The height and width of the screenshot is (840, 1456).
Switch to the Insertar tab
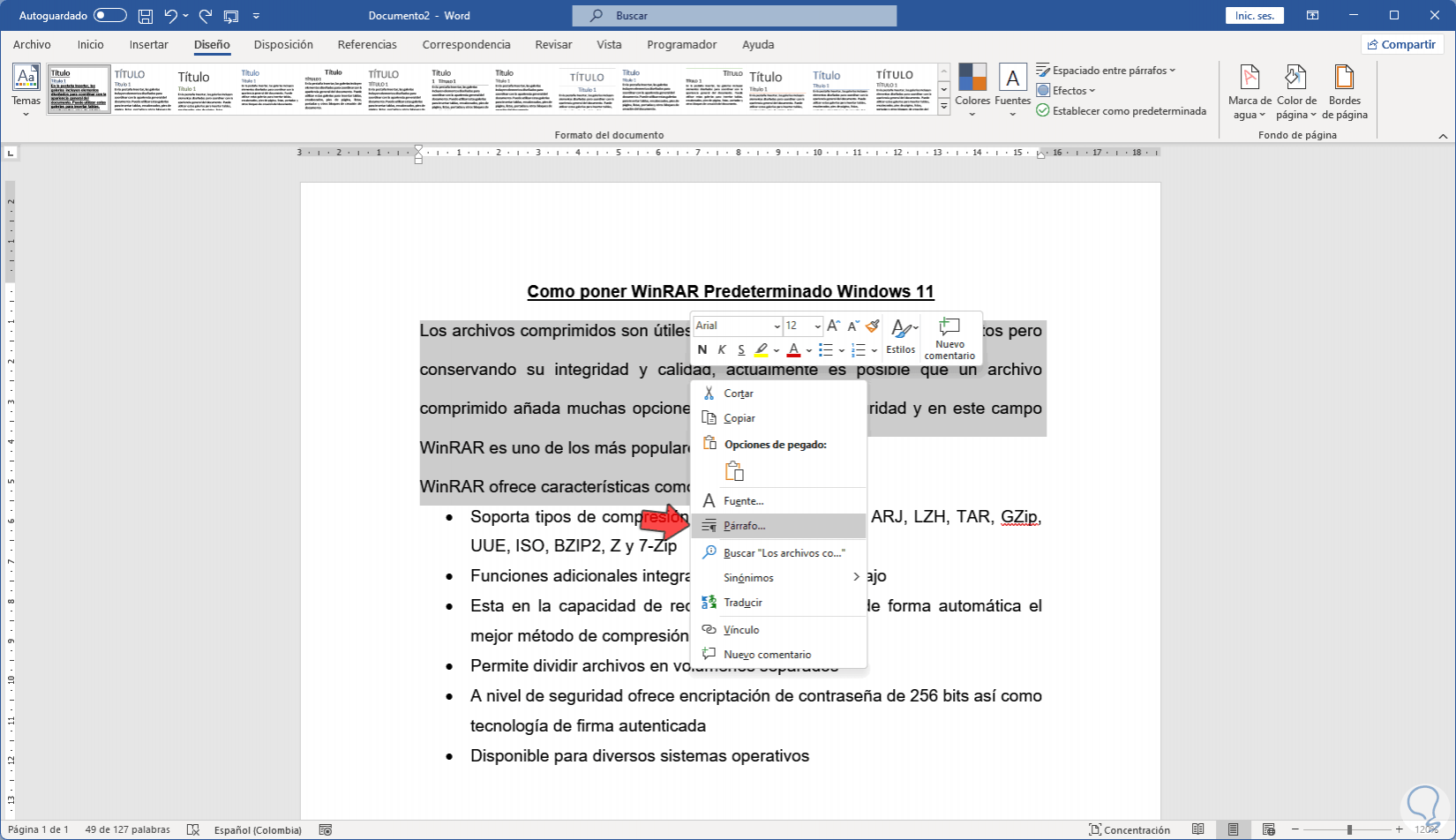(149, 44)
